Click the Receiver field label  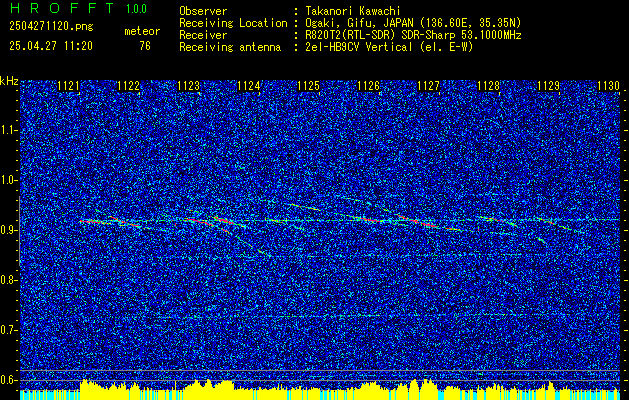[x=203, y=35]
